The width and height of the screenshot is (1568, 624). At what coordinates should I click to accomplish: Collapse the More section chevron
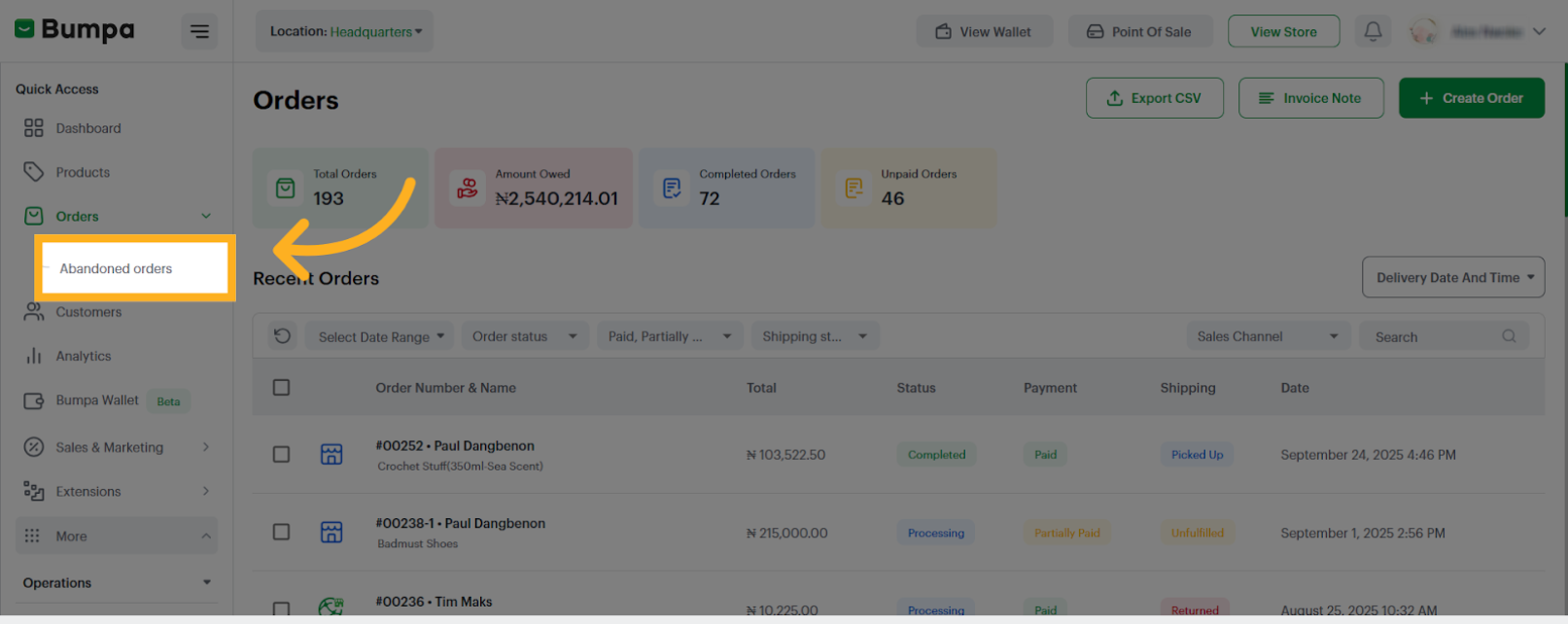206,536
